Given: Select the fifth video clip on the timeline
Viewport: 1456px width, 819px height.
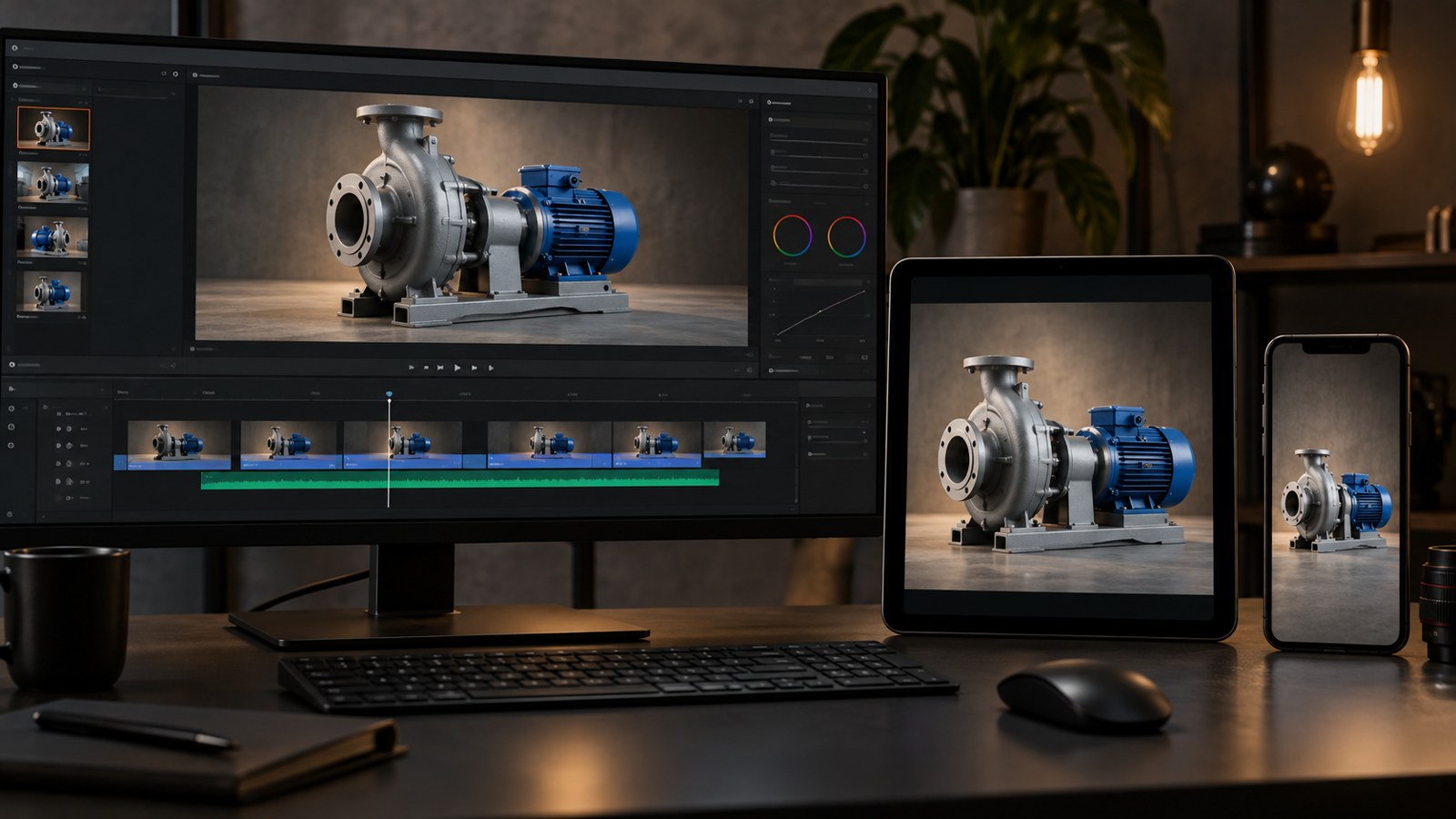Looking at the screenshot, I should [x=657, y=445].
